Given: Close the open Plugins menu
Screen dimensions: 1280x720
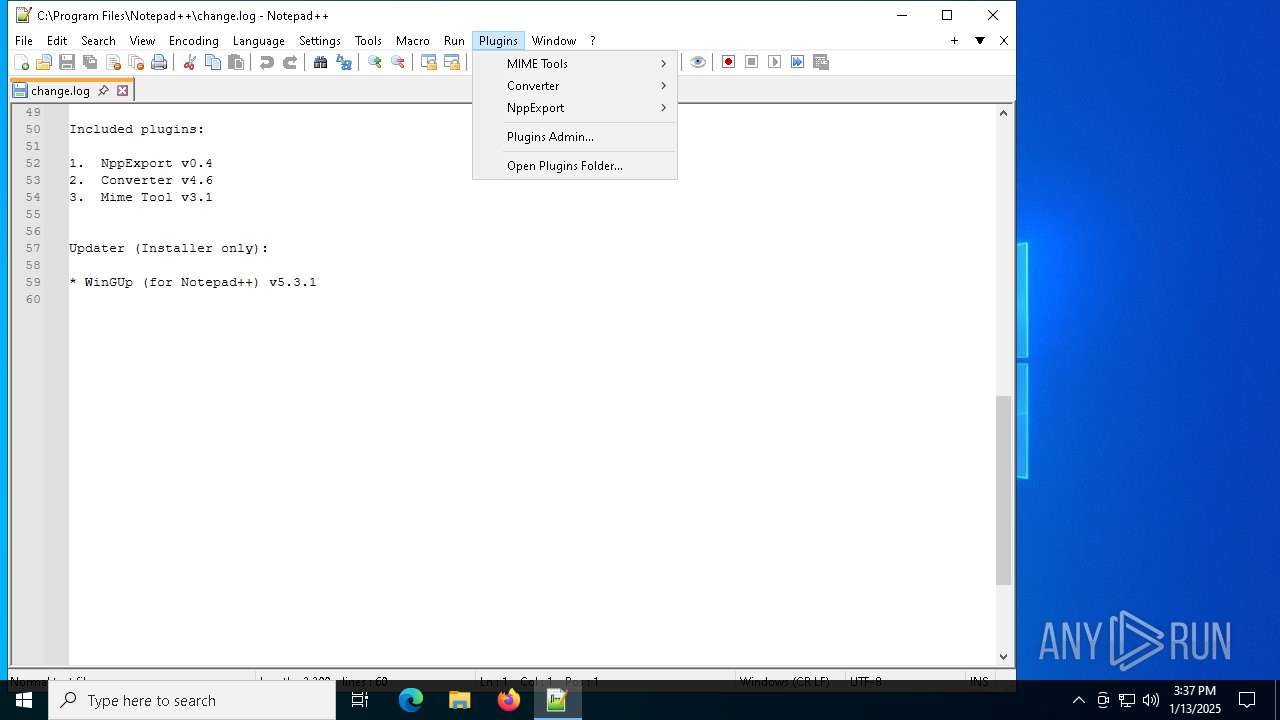Looking at the screenshot, I should click(498, 41).
